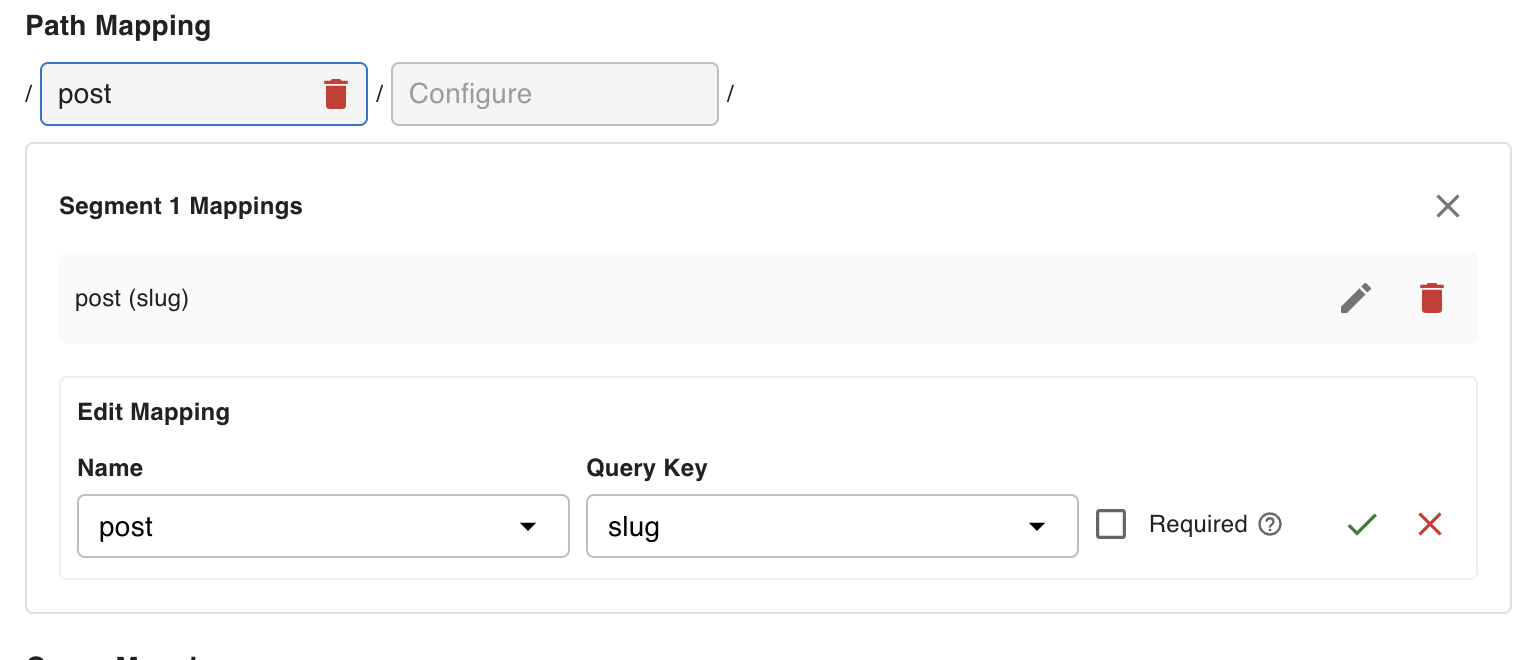
Task: Expand the Query Key field's dropdown arrow
Action: pyautogui.click(x=1037, y=527)
